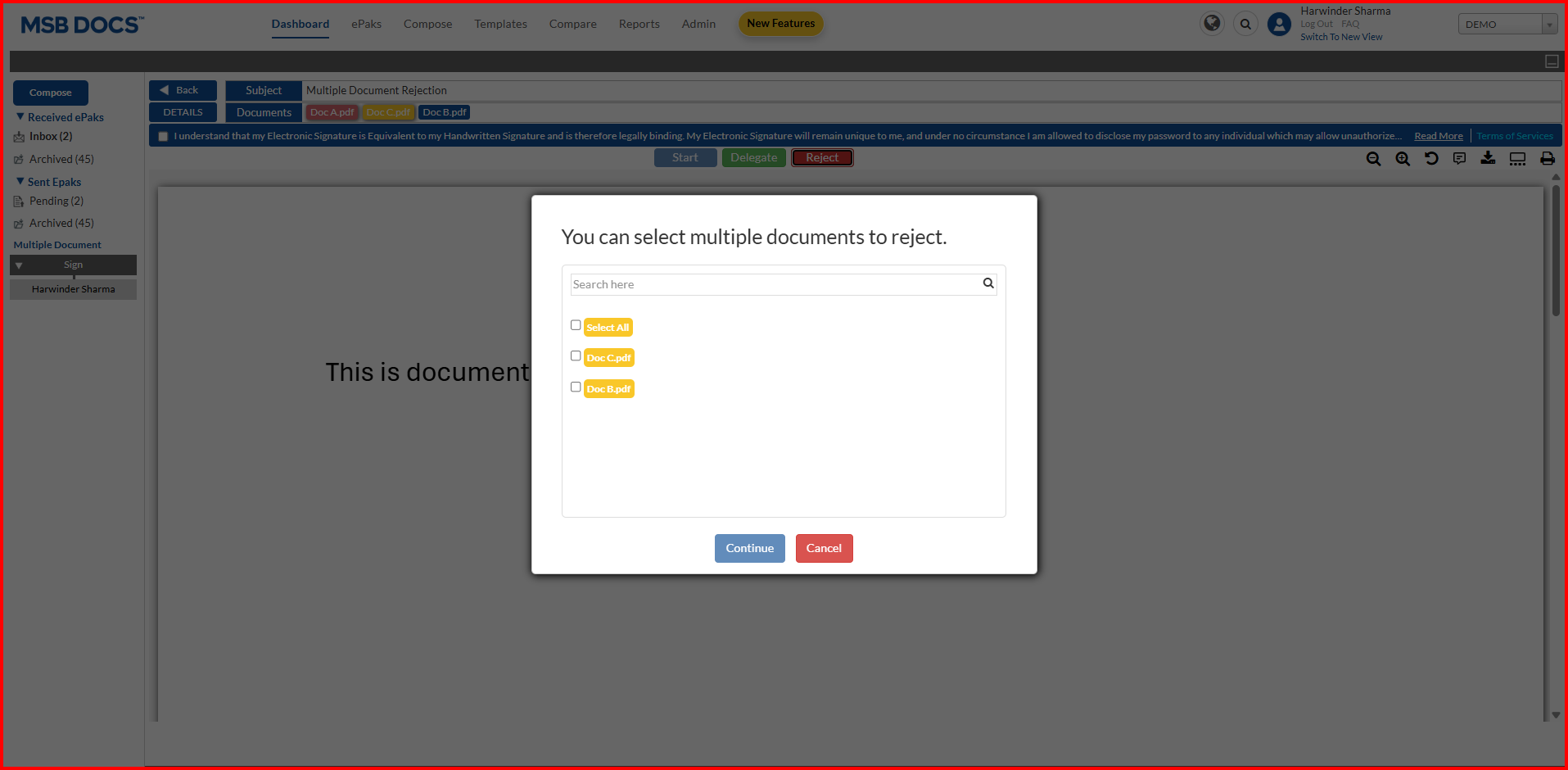
Task: Open the comments icon in the toolbar
Action: pyautogui.click(x=1459, y=159)
